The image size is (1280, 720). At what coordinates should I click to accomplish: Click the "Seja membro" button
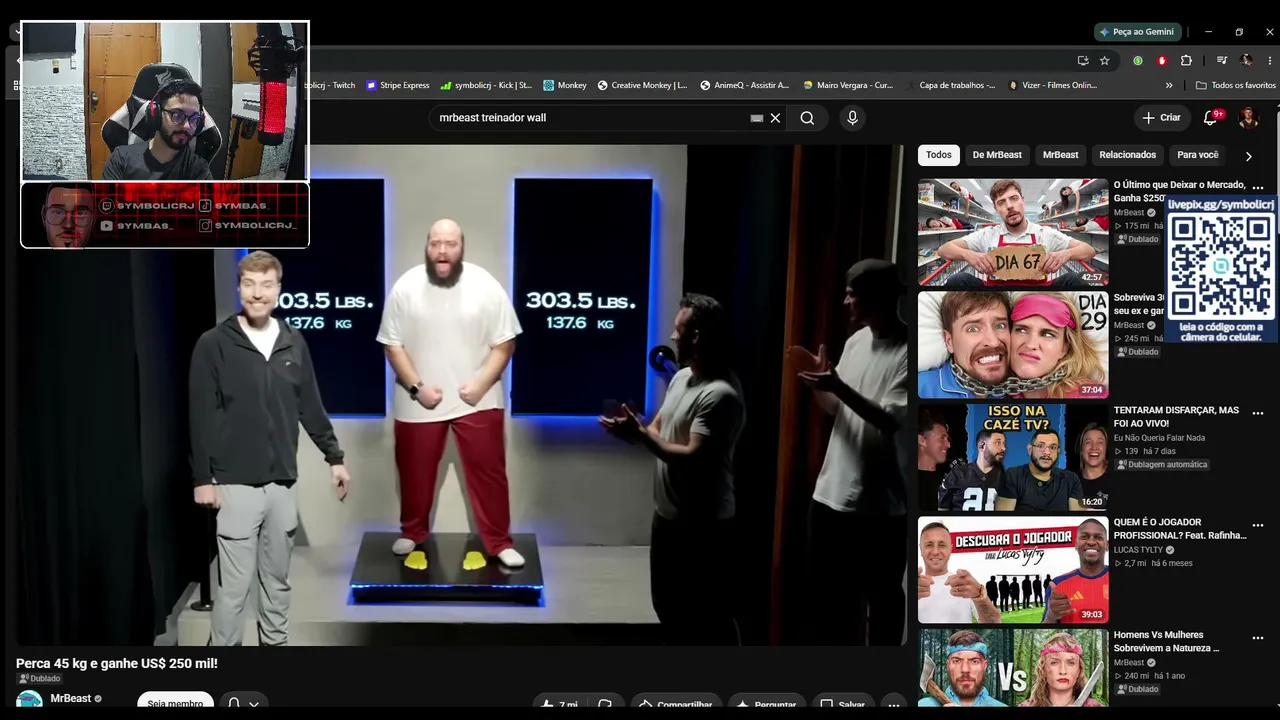click(175, 703)
